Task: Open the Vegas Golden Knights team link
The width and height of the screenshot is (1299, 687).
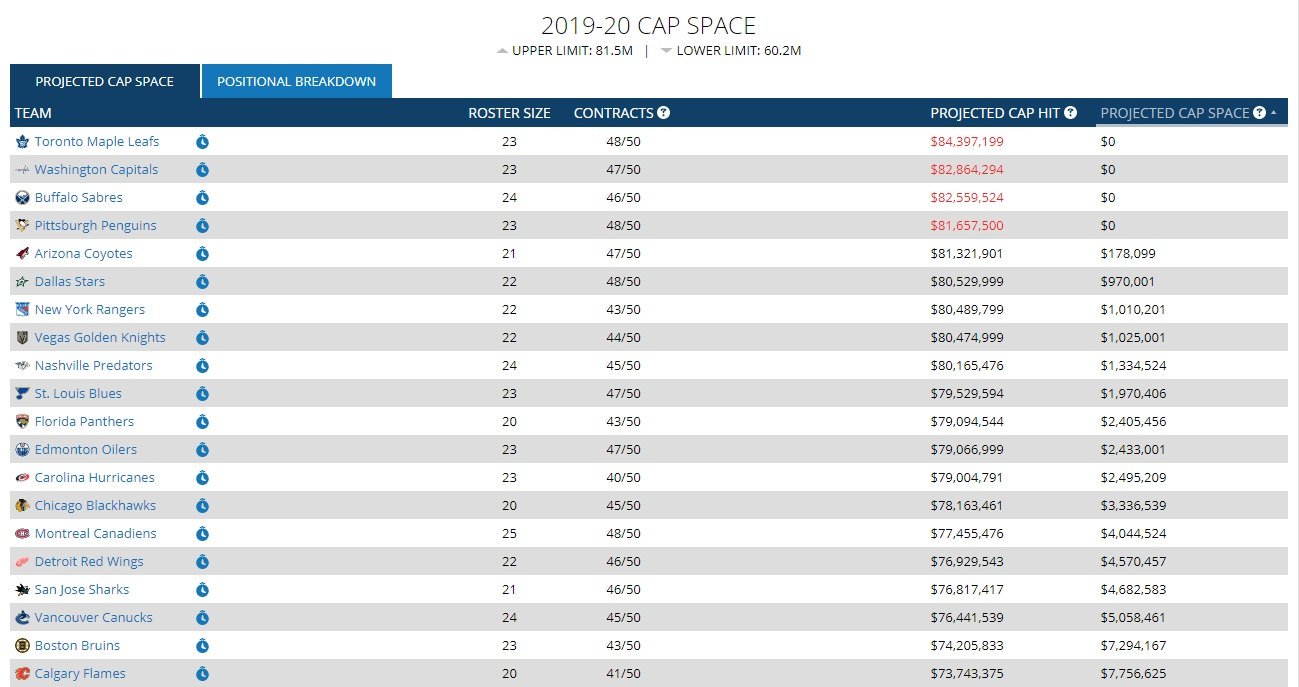Action: pyautogui.click(x=100, y=338)
